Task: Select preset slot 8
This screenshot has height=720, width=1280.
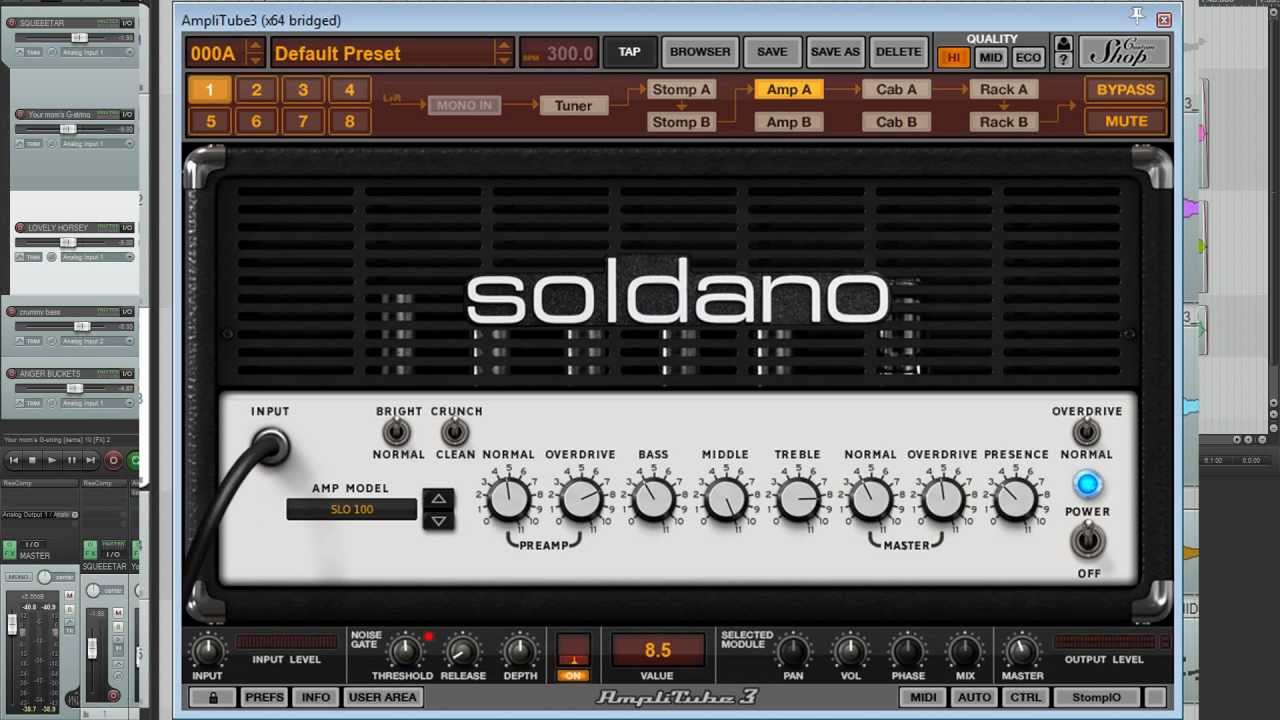Action: coord(349,121)
